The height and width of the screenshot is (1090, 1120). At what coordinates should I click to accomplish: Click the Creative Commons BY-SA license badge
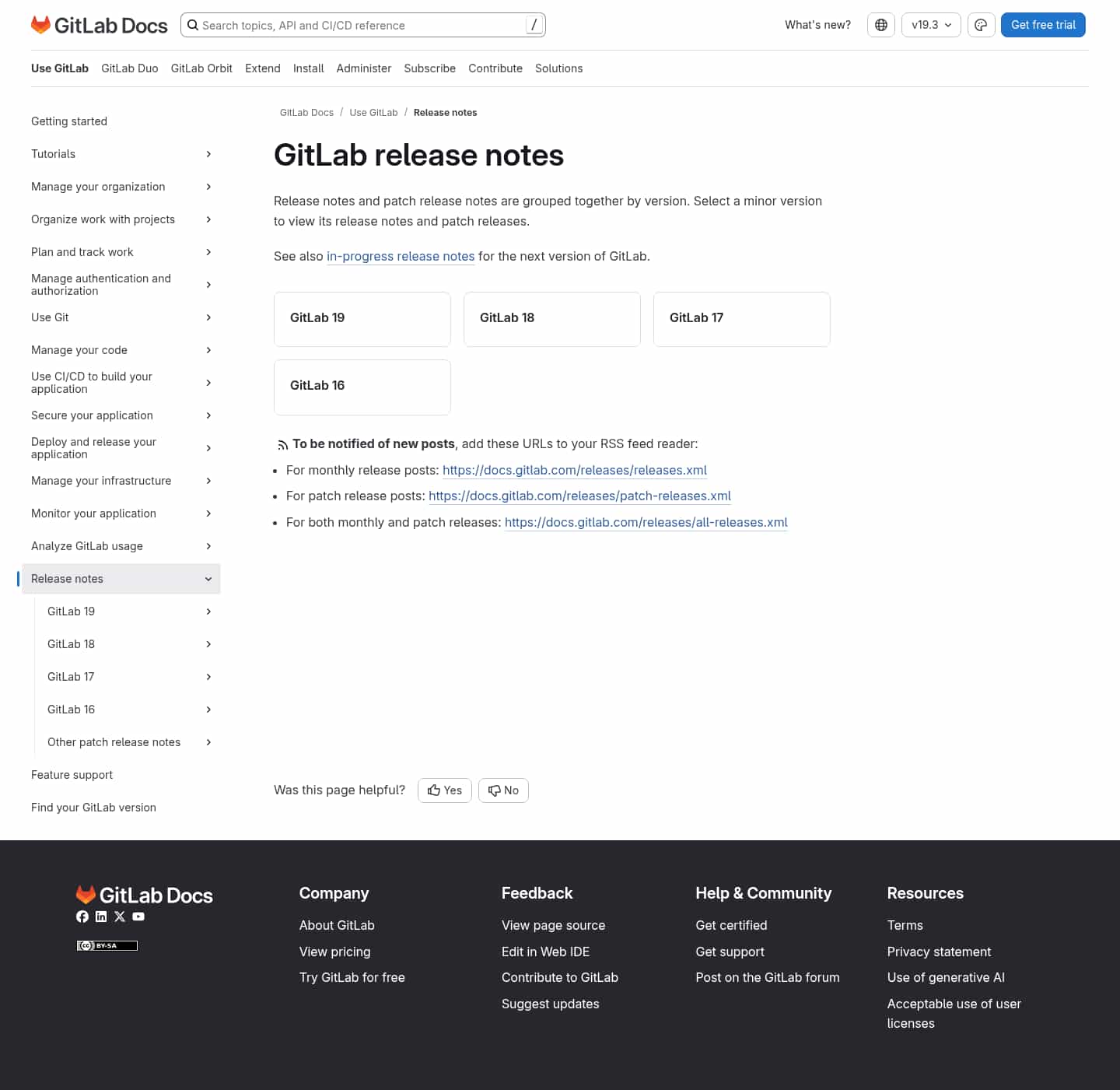point(107,945)
